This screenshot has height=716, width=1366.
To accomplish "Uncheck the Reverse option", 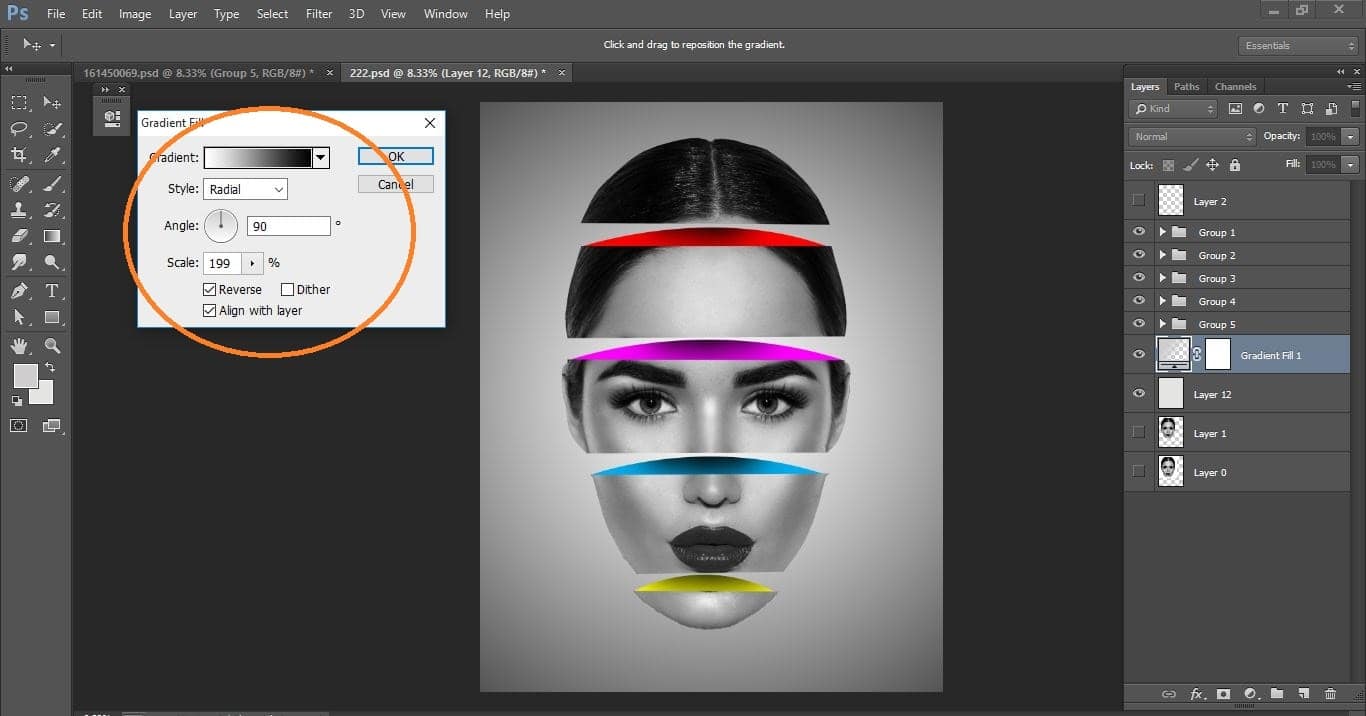I will 208,289.
